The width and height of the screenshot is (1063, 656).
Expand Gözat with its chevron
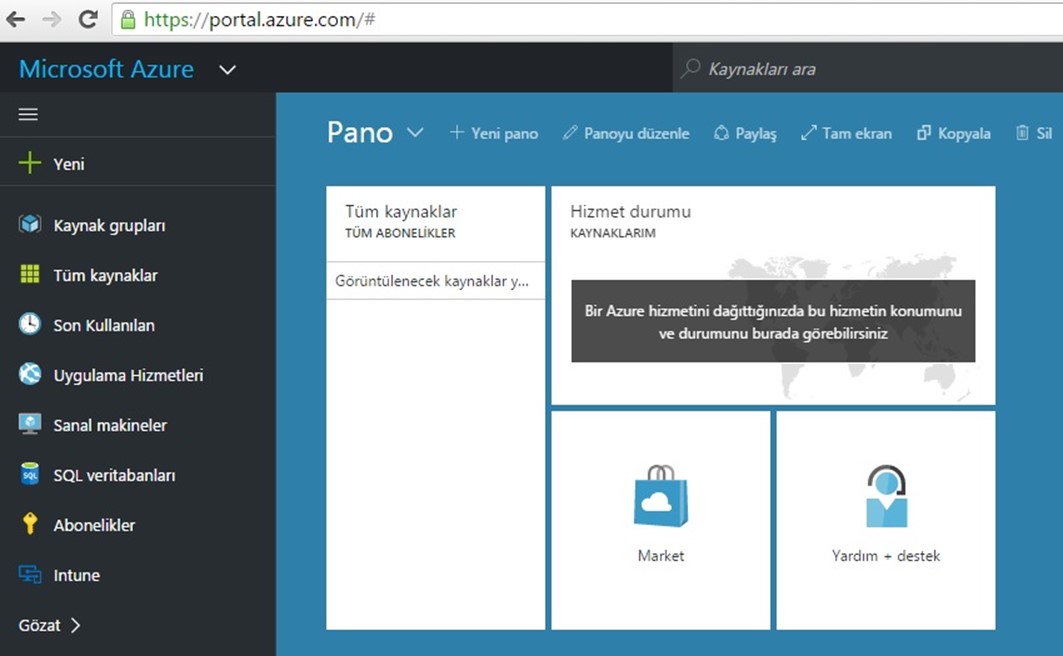tap(75, 625)
